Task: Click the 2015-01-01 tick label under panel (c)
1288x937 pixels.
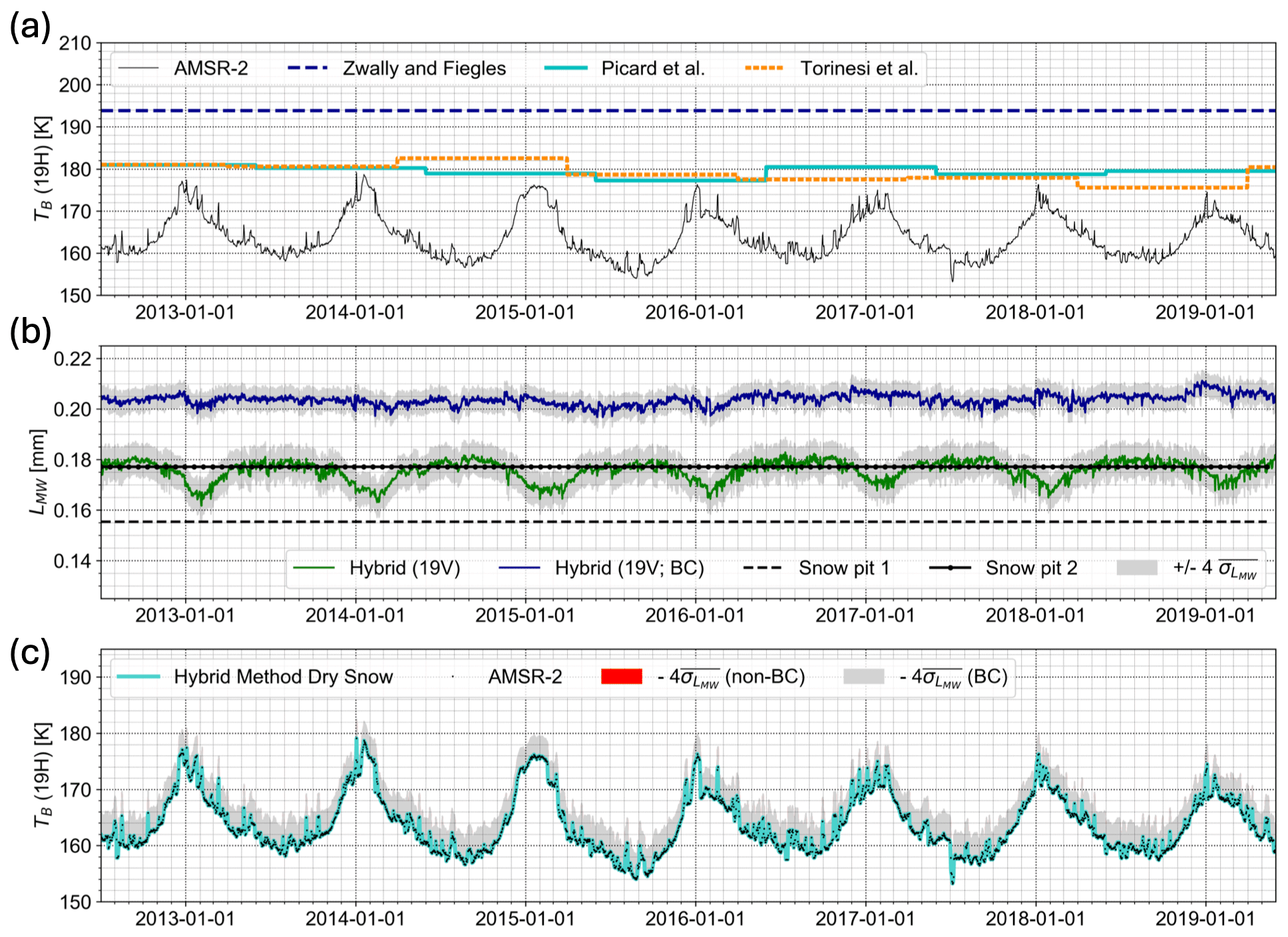Action: pyautogui.click(x=525, y=919)
